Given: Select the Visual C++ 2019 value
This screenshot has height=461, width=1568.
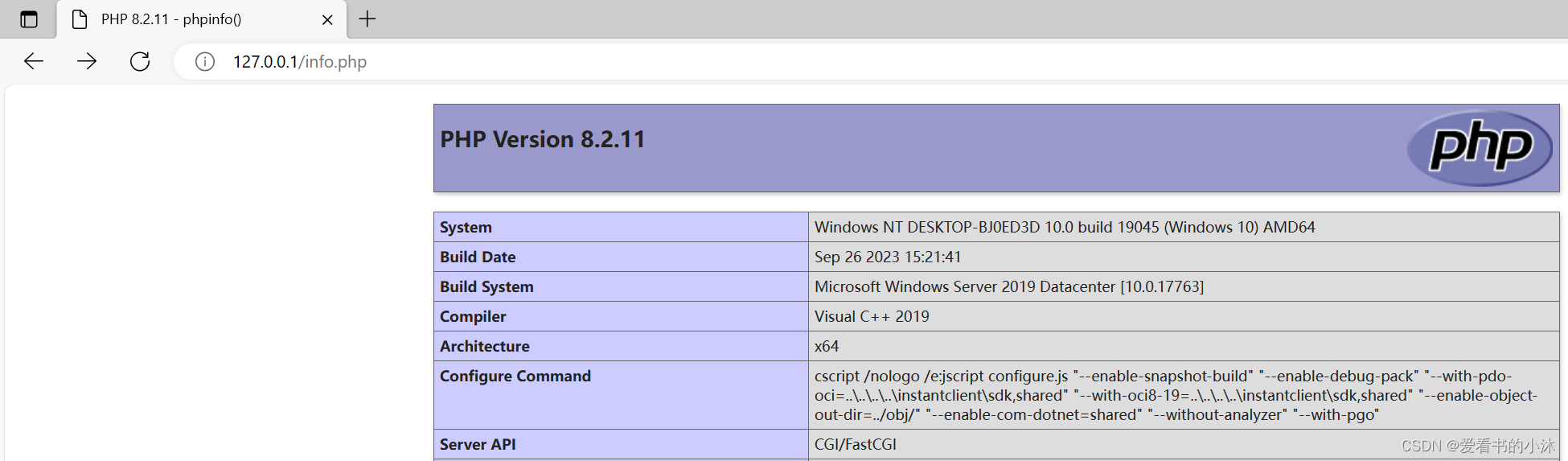Looking at the screenshot, I should click(872, 317).
